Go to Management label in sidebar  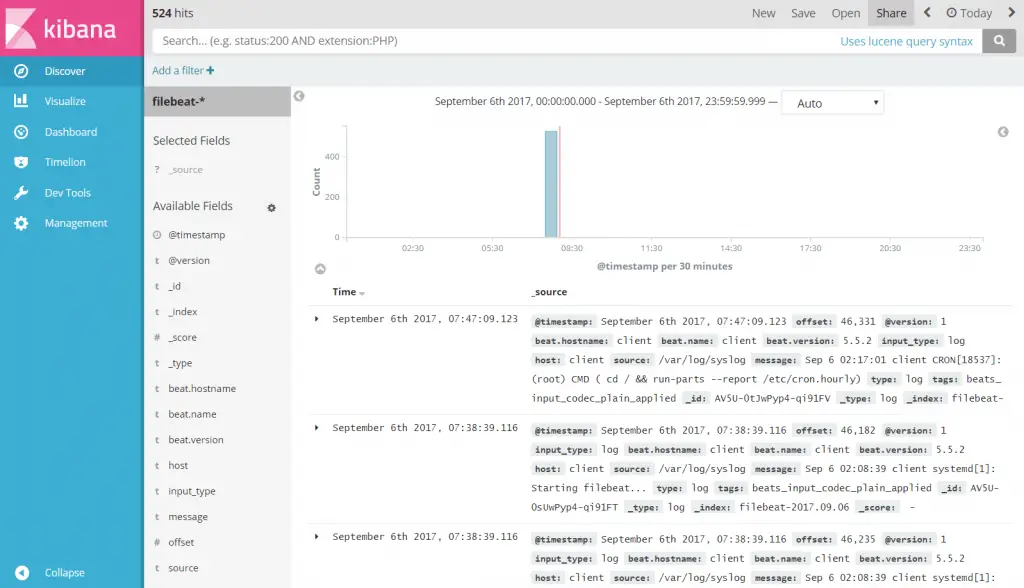click(76, 223)
